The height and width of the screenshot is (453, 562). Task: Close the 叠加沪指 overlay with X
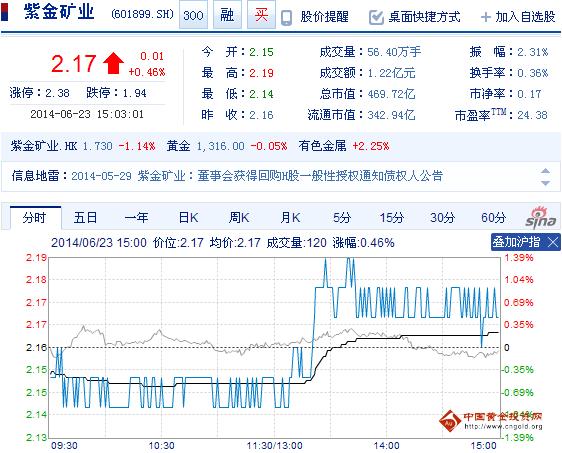click(553, 243)
